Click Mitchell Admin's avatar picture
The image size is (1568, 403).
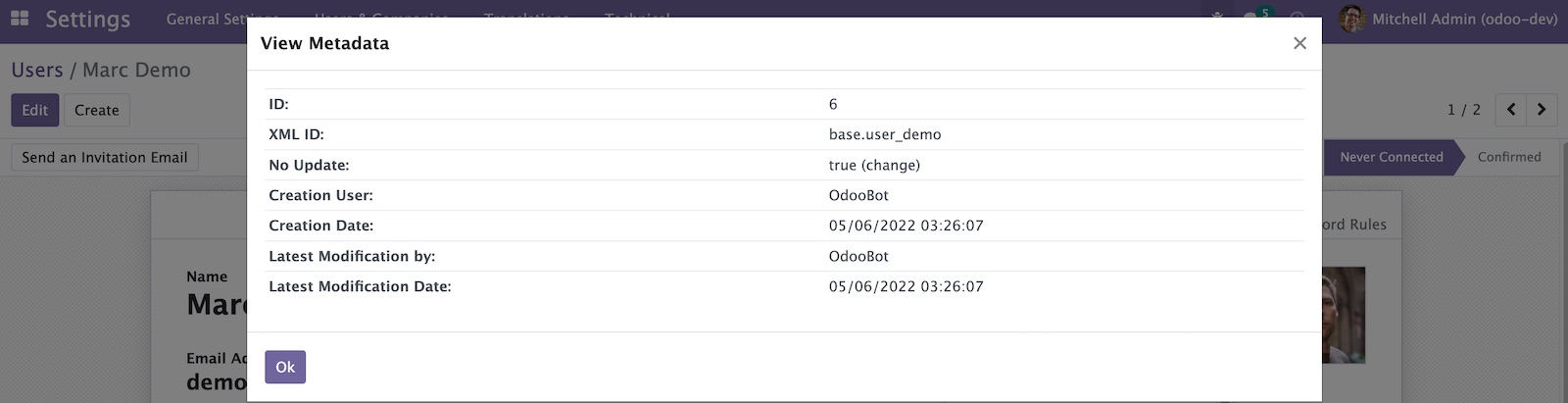point(1352,19)
